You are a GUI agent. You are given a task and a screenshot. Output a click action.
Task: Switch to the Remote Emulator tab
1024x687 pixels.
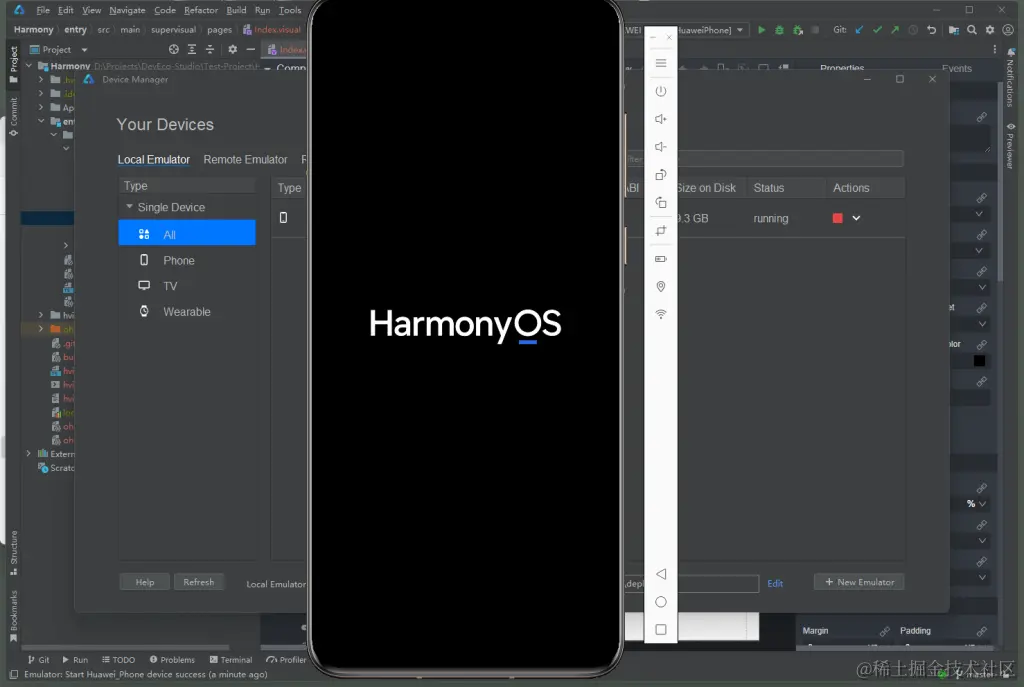[x=245, y=159]
